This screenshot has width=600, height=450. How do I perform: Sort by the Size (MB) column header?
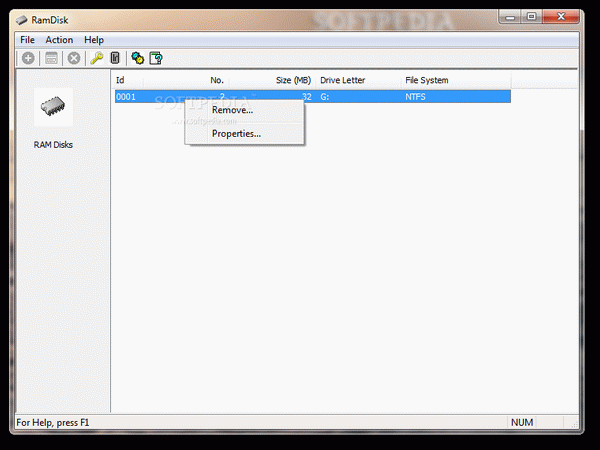(x=272, y=80)
